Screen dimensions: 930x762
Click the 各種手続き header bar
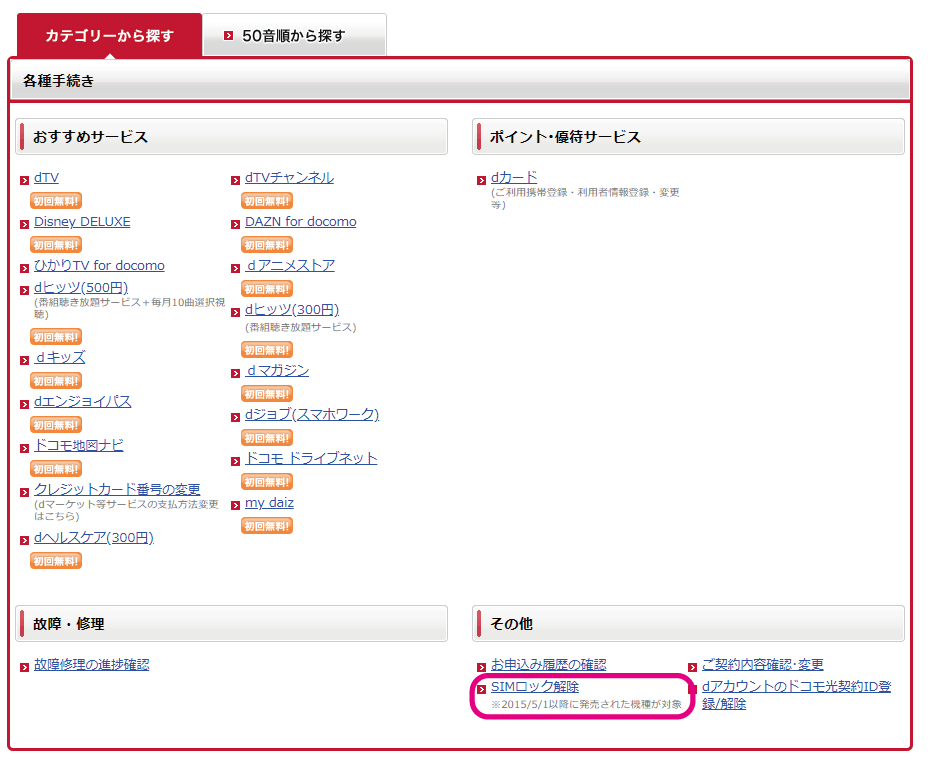point(460,81)
